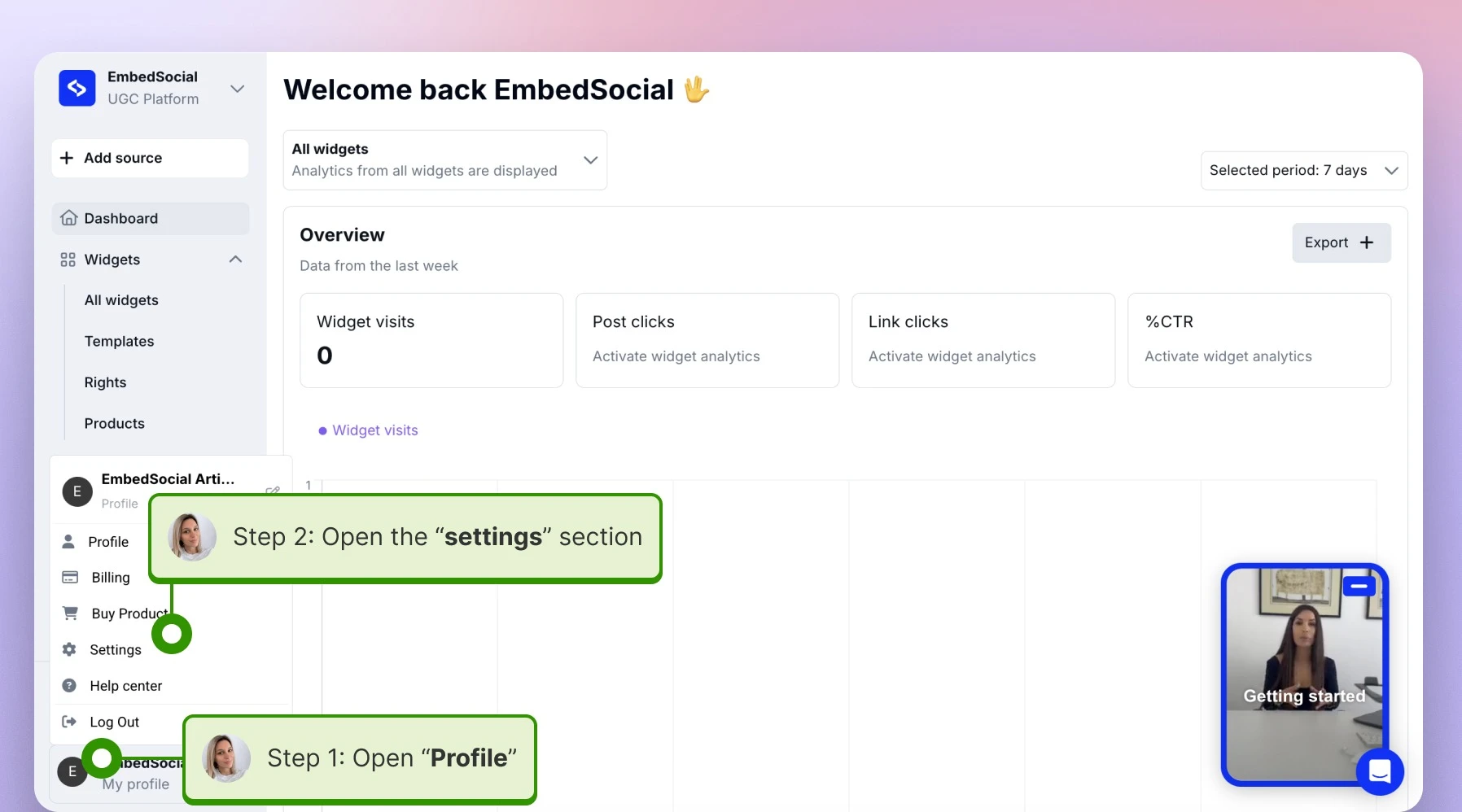The width and height of the screenshot is (1462, 812).
Task: Click the Dashboard home icon
Action: point(69,218)
